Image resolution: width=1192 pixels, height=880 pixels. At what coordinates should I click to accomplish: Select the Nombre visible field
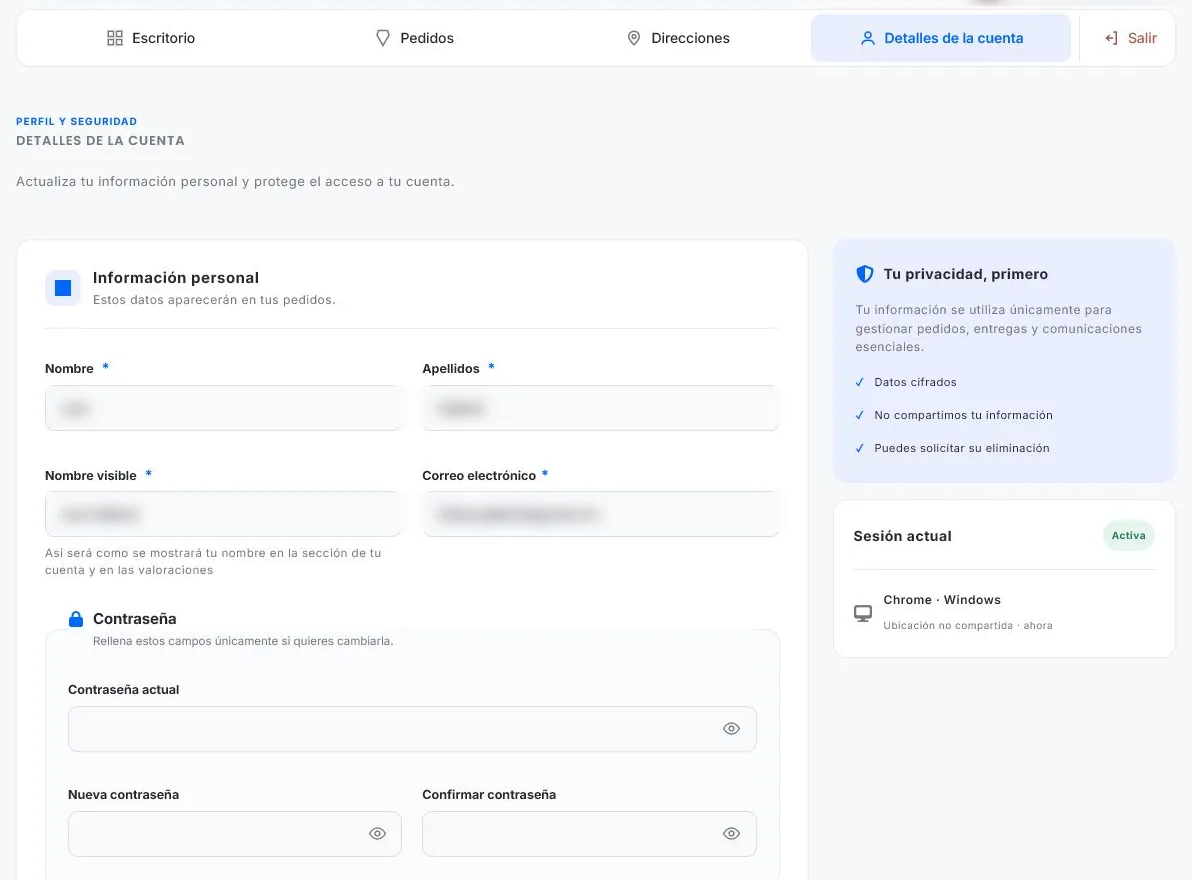(223, 514)
